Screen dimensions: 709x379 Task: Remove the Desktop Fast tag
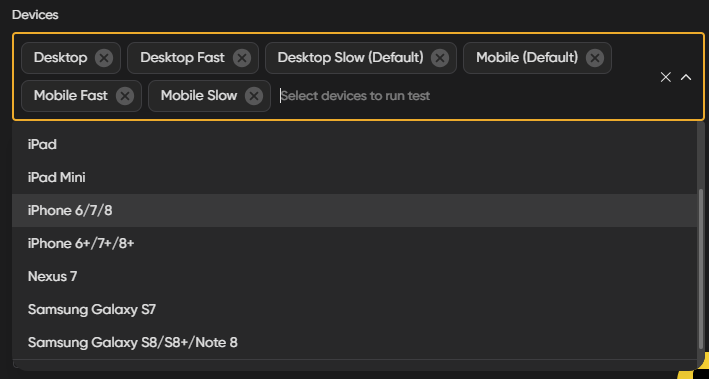click(242, 58)
